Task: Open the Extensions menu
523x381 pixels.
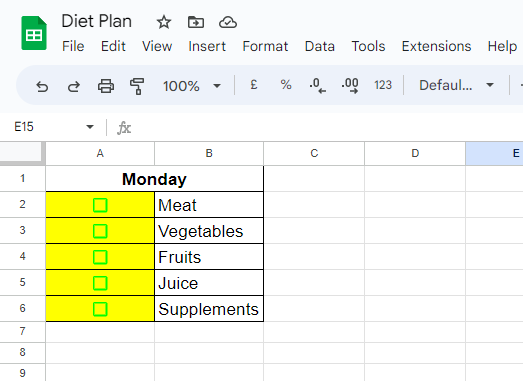Action: 436,46
